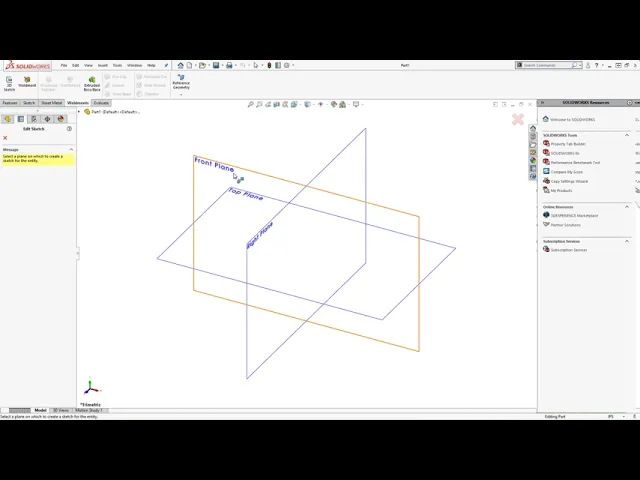Open 3DEXPERIENCE Marketplace link
Image resolution: width=640 pixels, height=480 pixels.
(574, 216)
